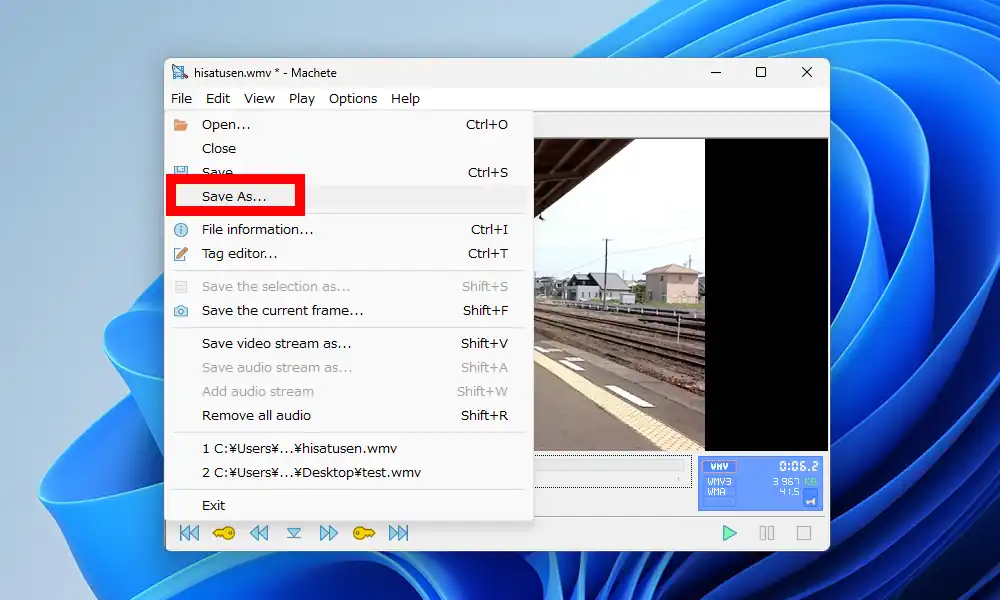Start playback with the green play button

click(x=730, y=533)
